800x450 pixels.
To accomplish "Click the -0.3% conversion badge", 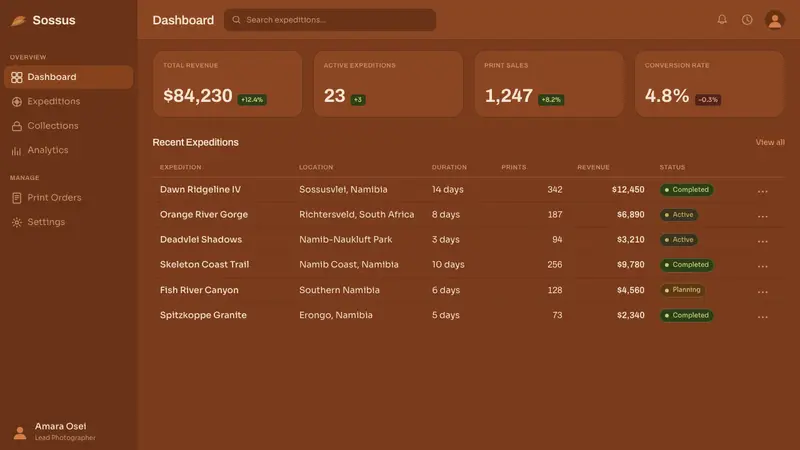I will pyautogui.click(x=708, y=99).
